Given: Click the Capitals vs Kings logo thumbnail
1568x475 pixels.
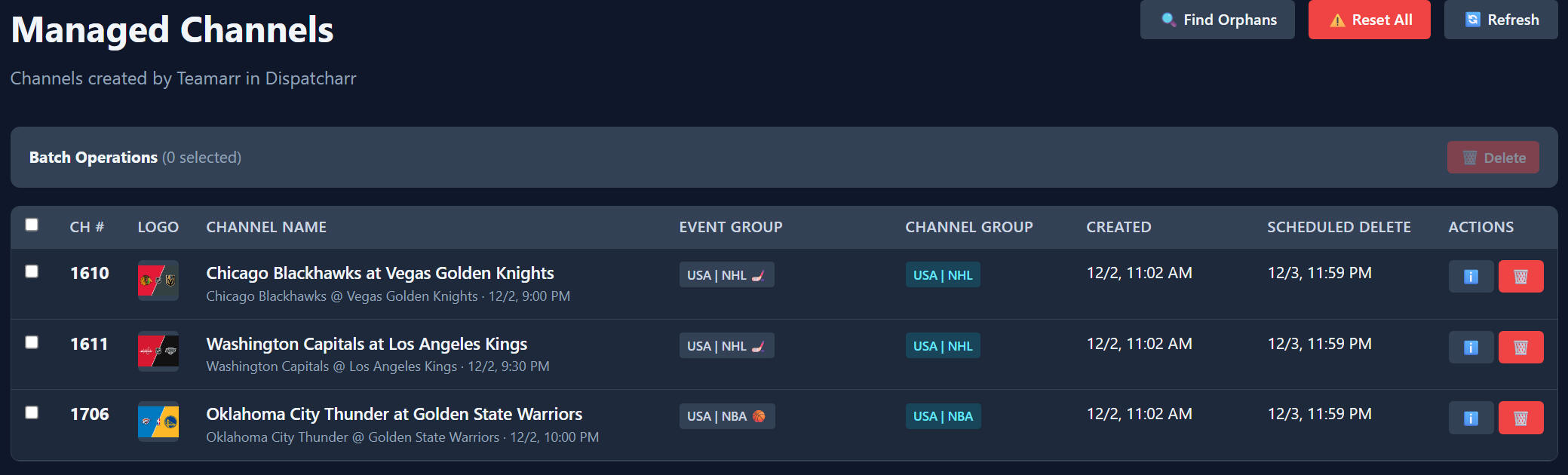Looking at the screenshot, I should click(x=158, y=351).
